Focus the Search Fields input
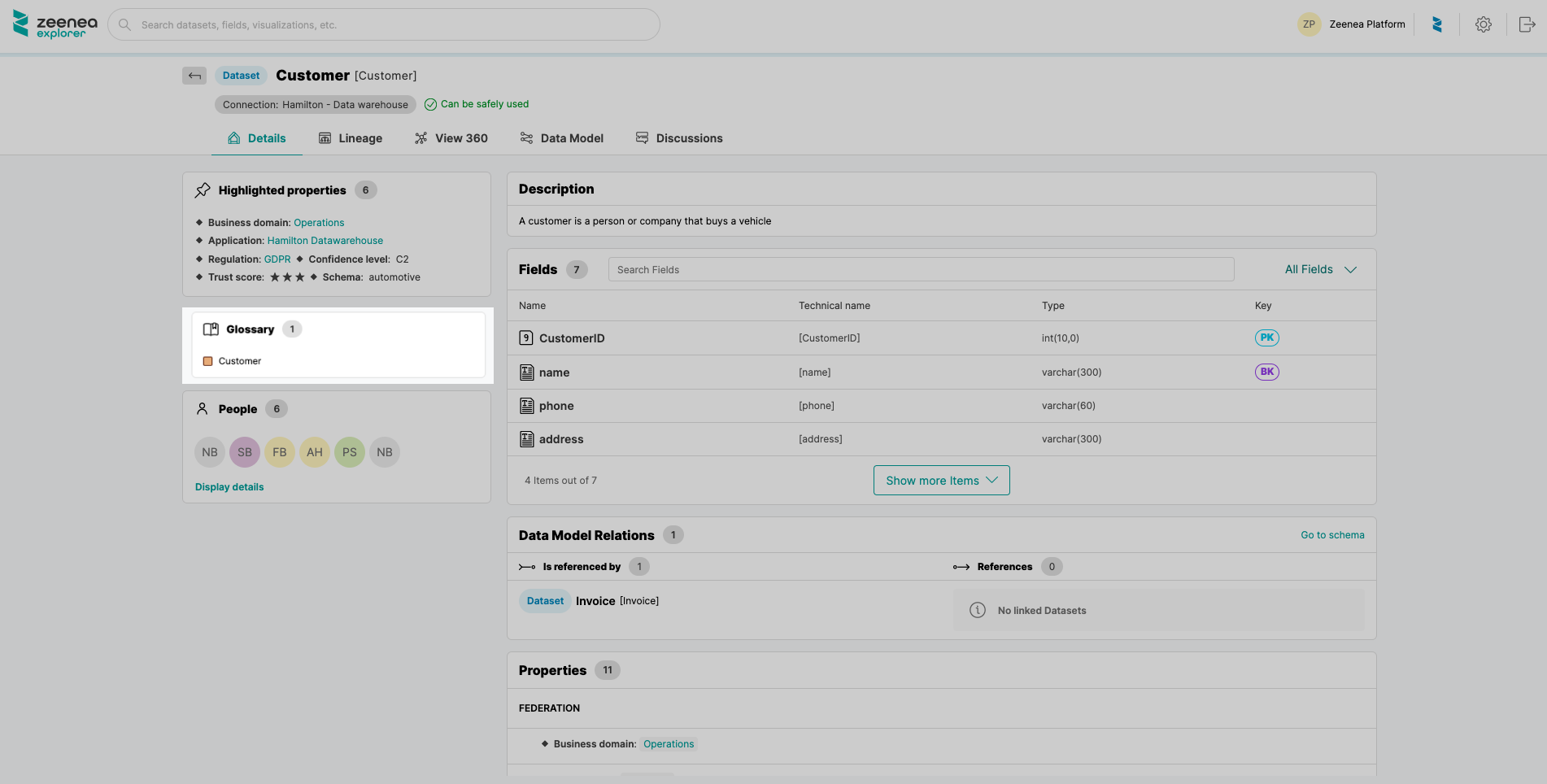This screenshot has width=1547, height=784. 922,269
